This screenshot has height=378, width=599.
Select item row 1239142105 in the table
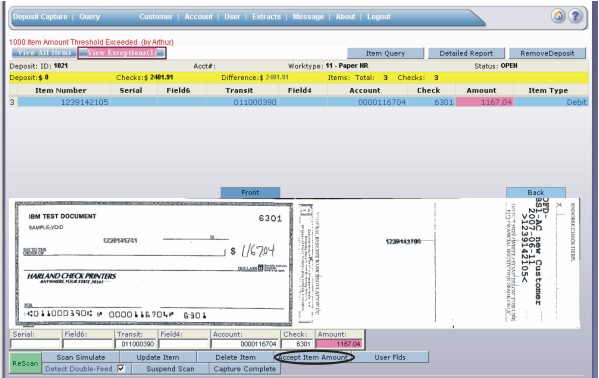pos(302,102)
